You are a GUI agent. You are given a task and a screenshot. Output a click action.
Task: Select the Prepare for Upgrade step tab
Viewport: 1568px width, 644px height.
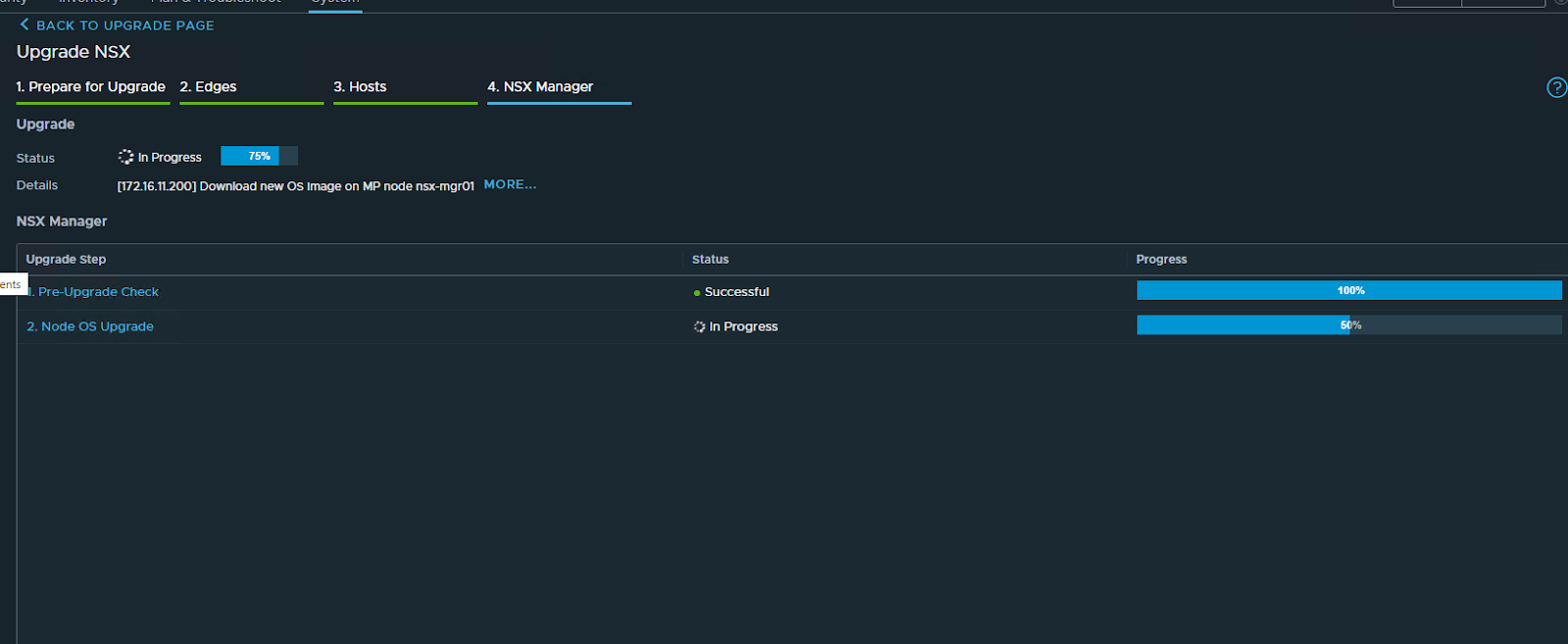pos(91,86)
